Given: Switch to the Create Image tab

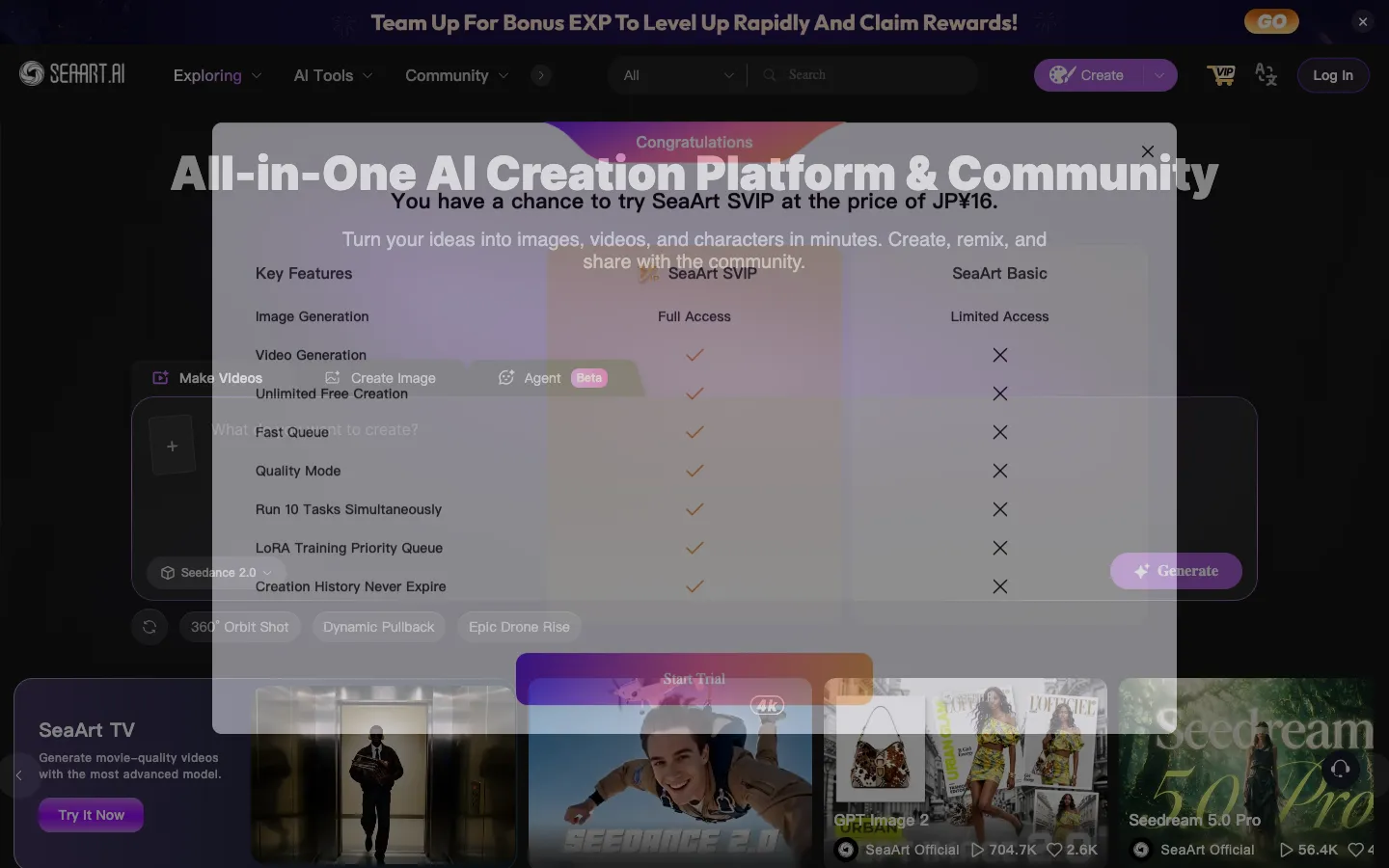Looking at the screenshot, I should pos(380,378).
